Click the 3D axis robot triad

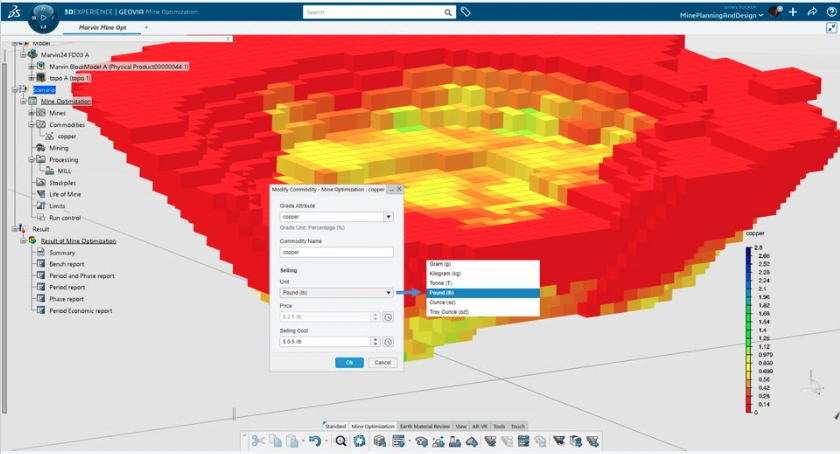point(814,382)
